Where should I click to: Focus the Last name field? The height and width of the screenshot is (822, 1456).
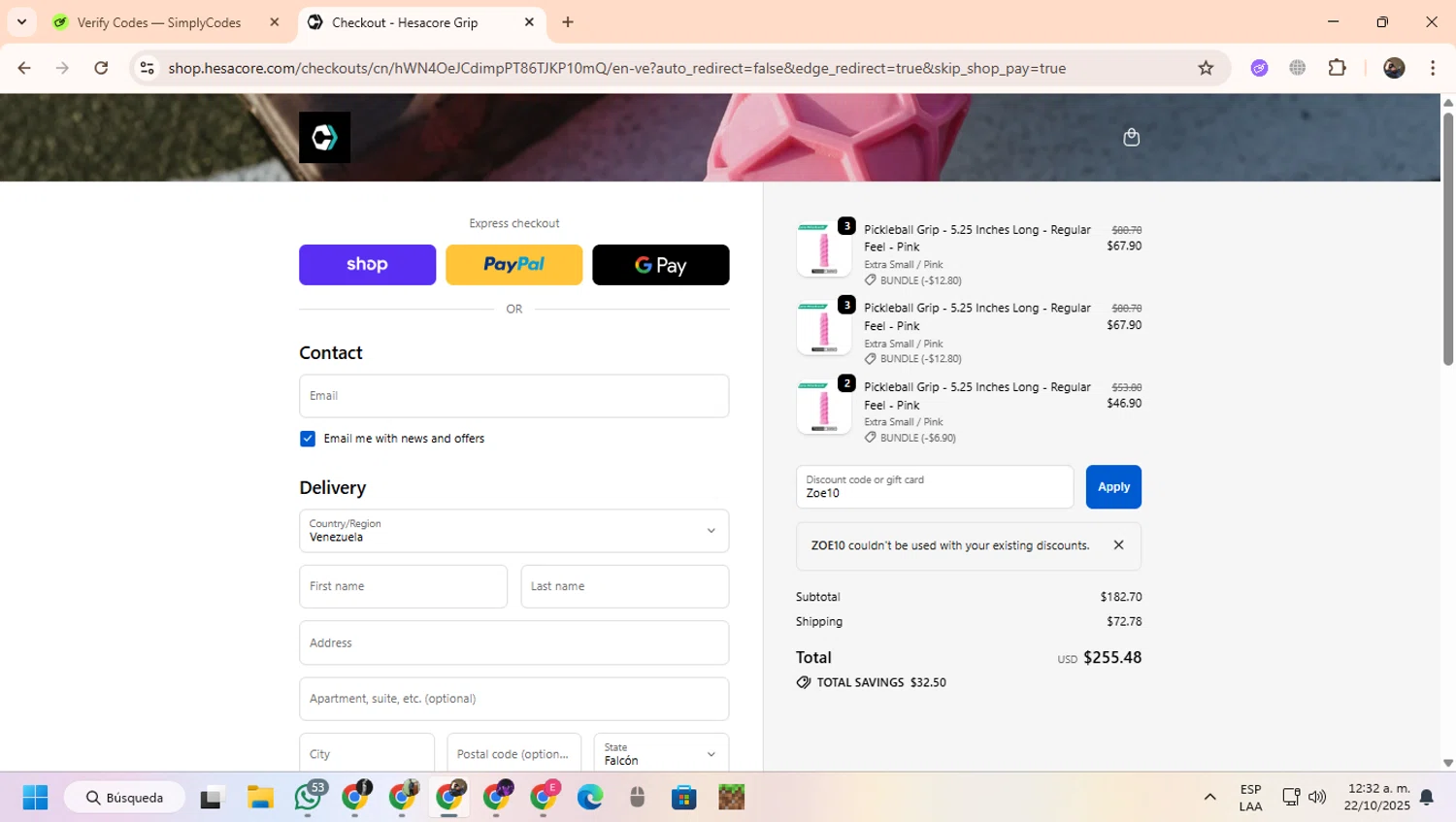pos(625,587)
